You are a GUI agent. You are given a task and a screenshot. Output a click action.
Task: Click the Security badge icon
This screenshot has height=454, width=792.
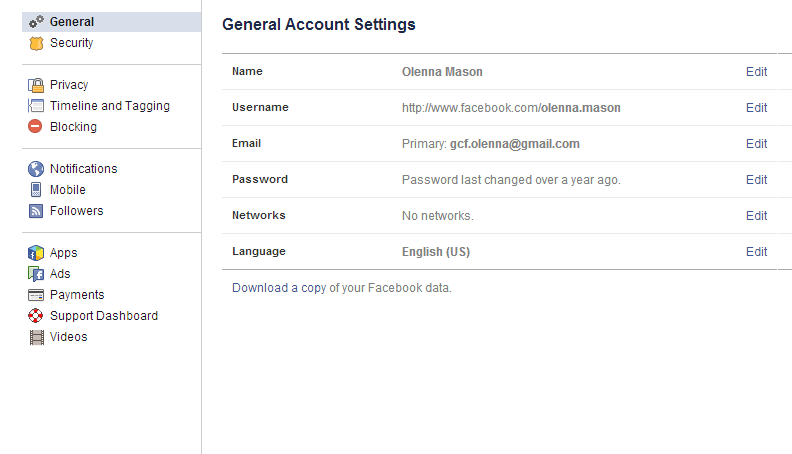click(36, 43)
